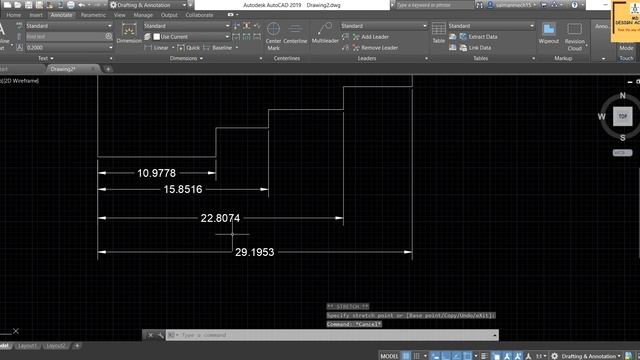Click the Undo arrow in quick access toolbar
Image resolution: width=640 pixels, height=360 pixels.
tap(82, 5)
